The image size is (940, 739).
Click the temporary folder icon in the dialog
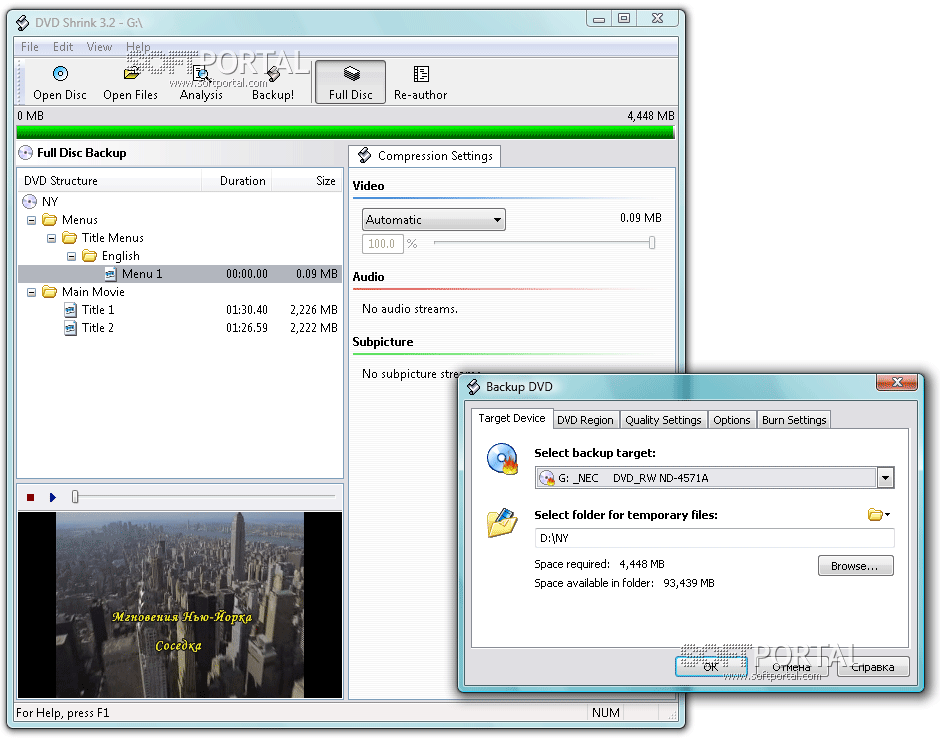click(x=502, y=523)
